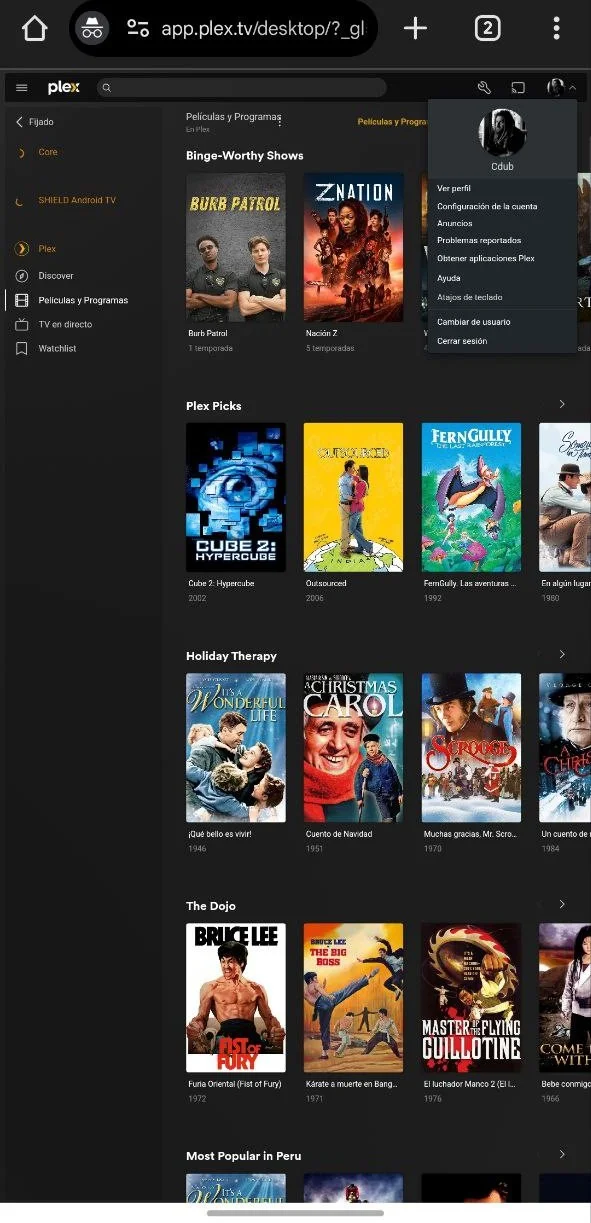Open Scrooge 1970 poster
This screenshot has height=1223, width=591.
coord(471,747)
